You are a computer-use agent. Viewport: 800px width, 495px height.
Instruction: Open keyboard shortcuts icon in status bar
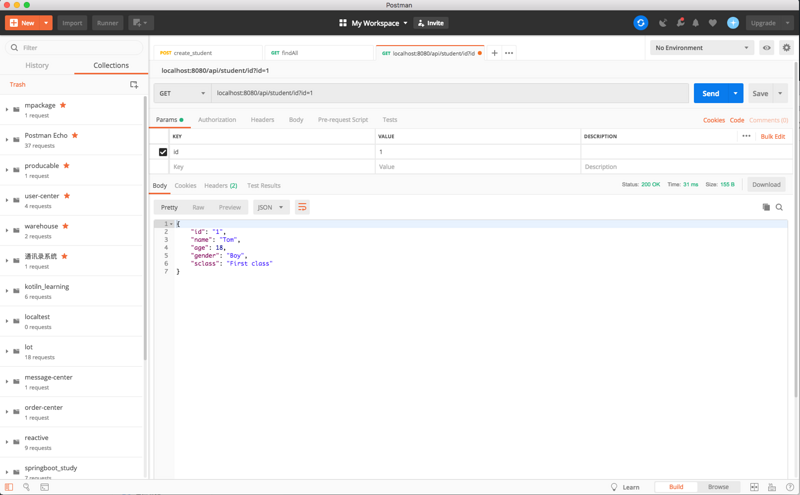[x=772, y=487]
